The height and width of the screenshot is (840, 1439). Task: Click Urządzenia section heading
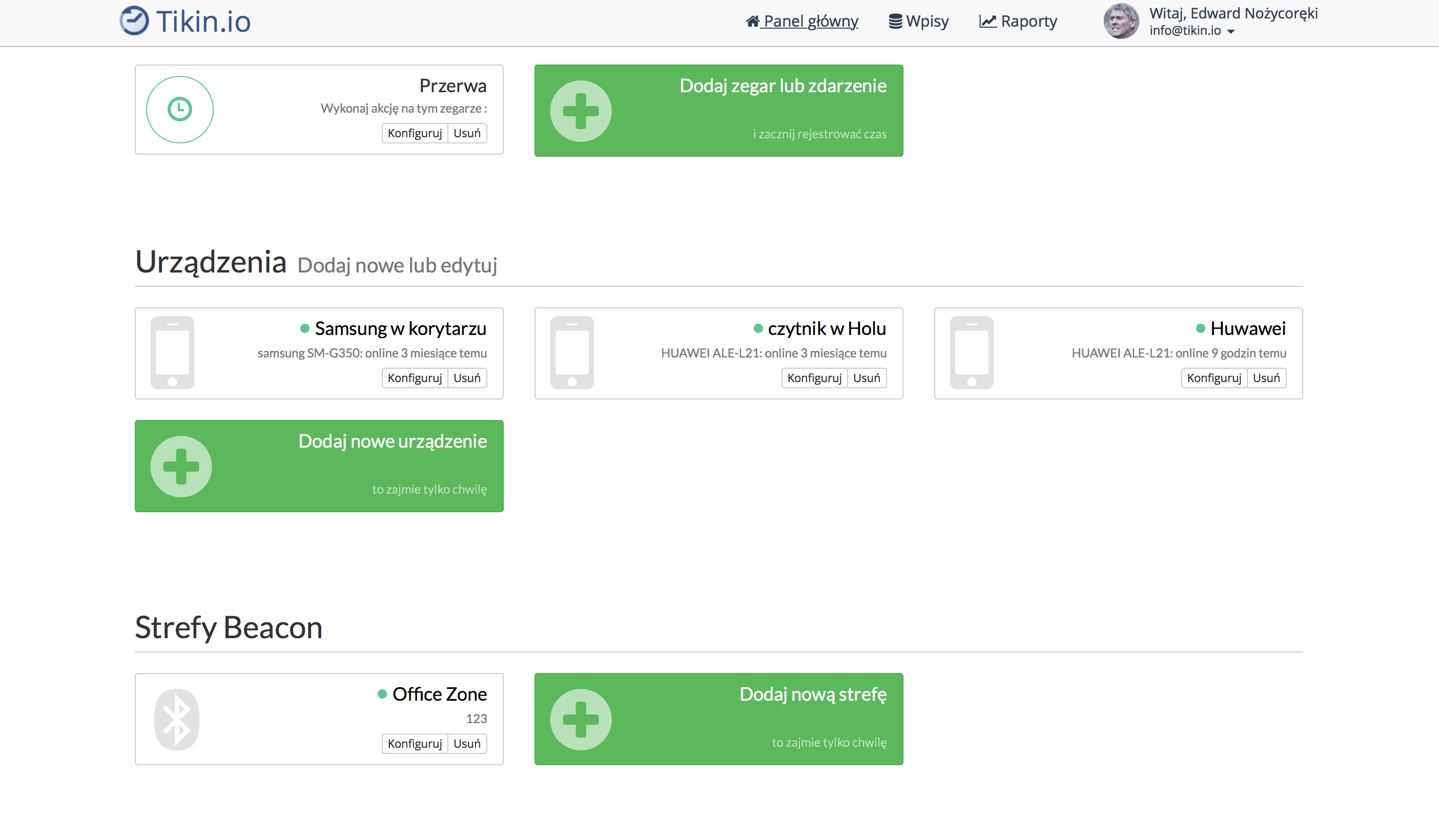click(x=211, y=262)
